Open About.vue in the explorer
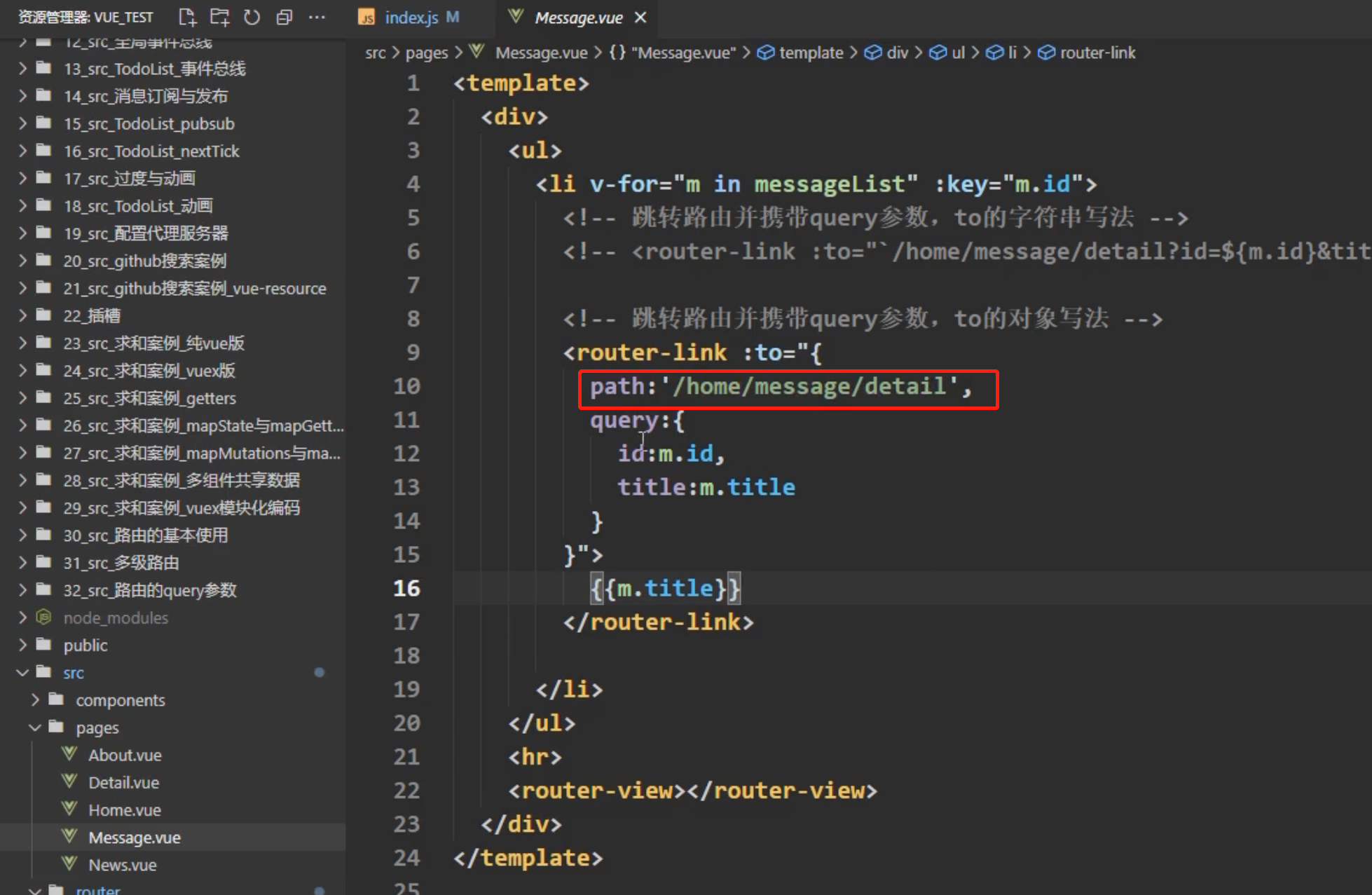 (125, 755)
